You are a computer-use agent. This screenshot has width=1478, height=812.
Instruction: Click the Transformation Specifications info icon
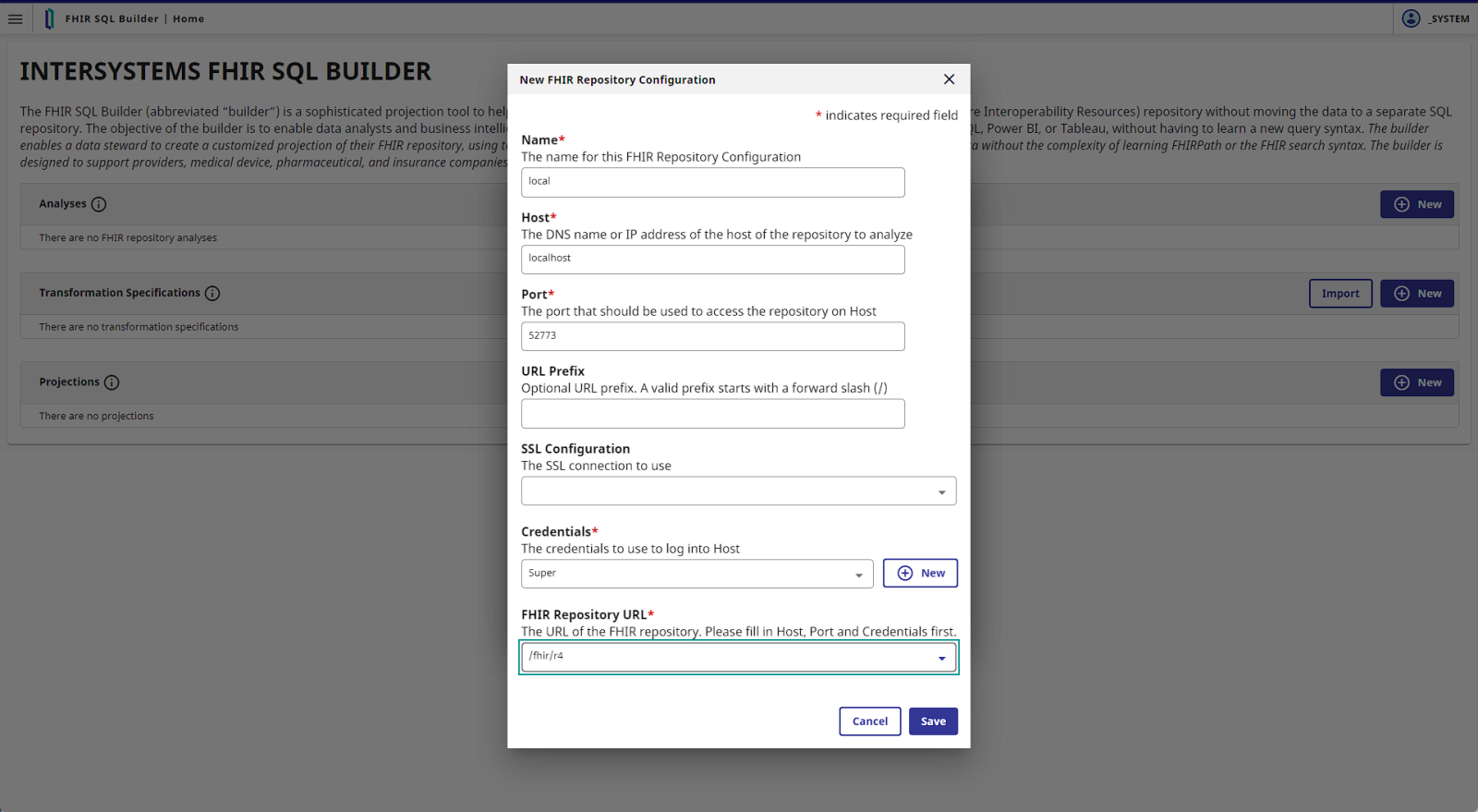[212, 294]
